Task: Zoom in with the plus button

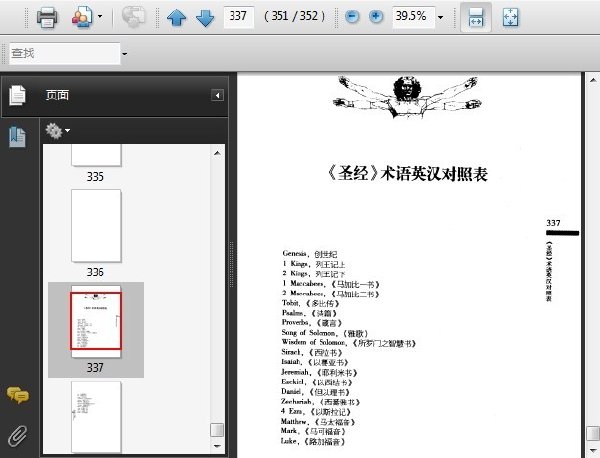Action: tap(376, 16)
